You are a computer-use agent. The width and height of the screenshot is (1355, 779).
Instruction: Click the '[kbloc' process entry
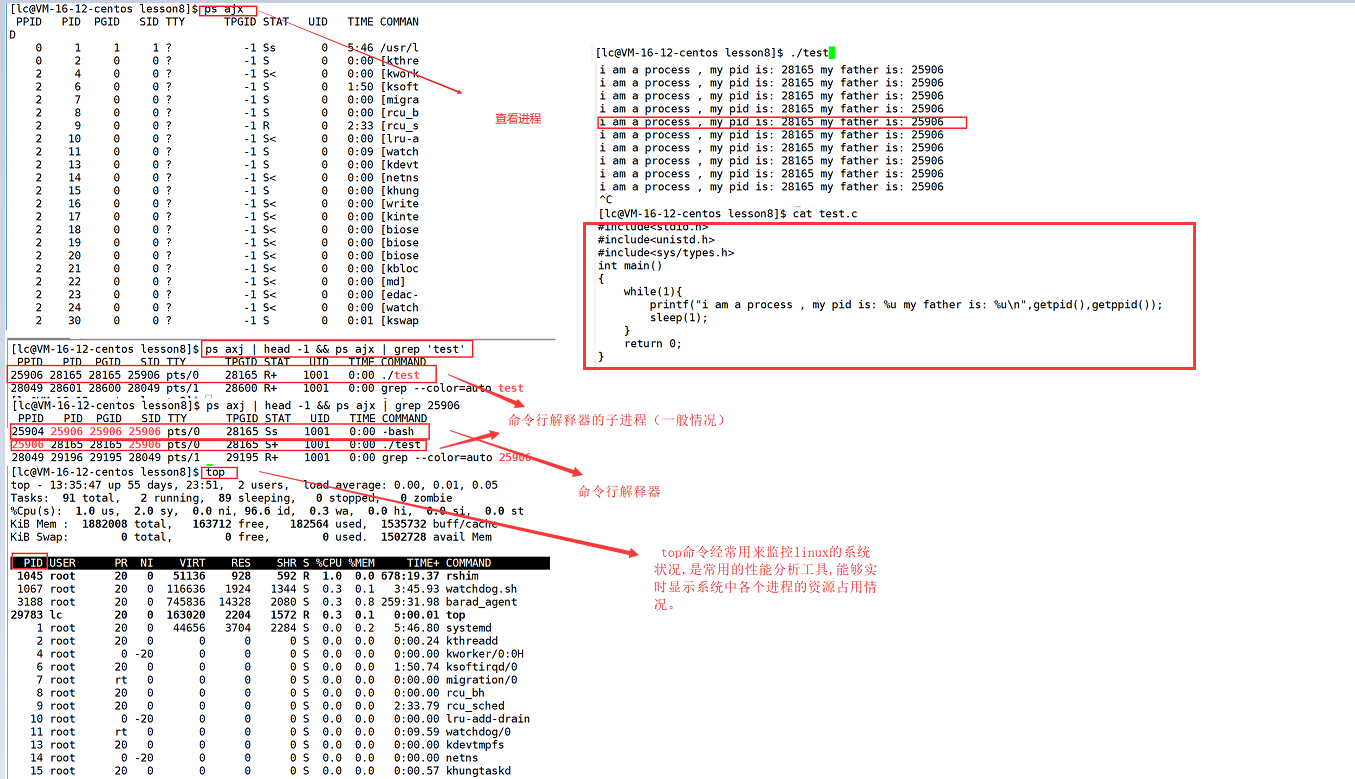pyautogui.click(x=399, y=269)
